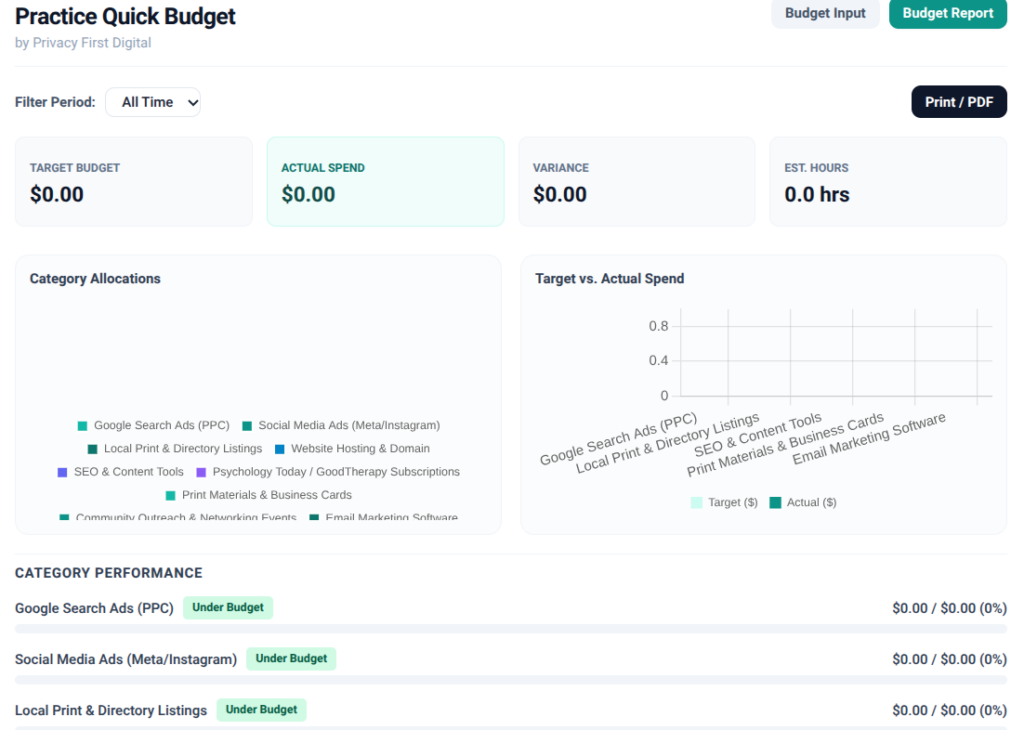Select the Actual Spend summary card

point(385,182)
